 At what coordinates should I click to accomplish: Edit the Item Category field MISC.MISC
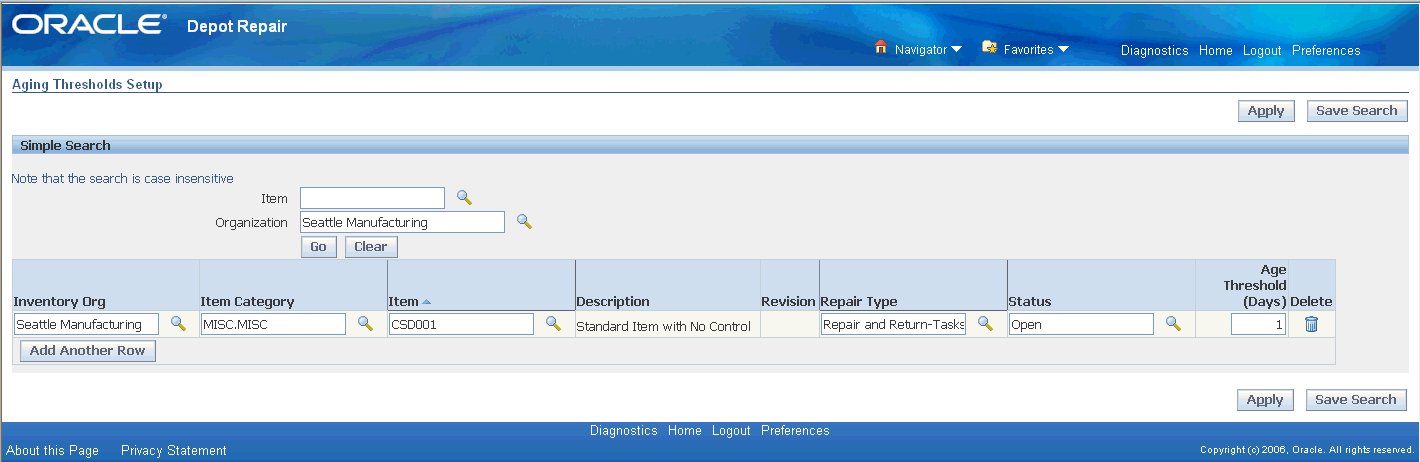[273, 324]
